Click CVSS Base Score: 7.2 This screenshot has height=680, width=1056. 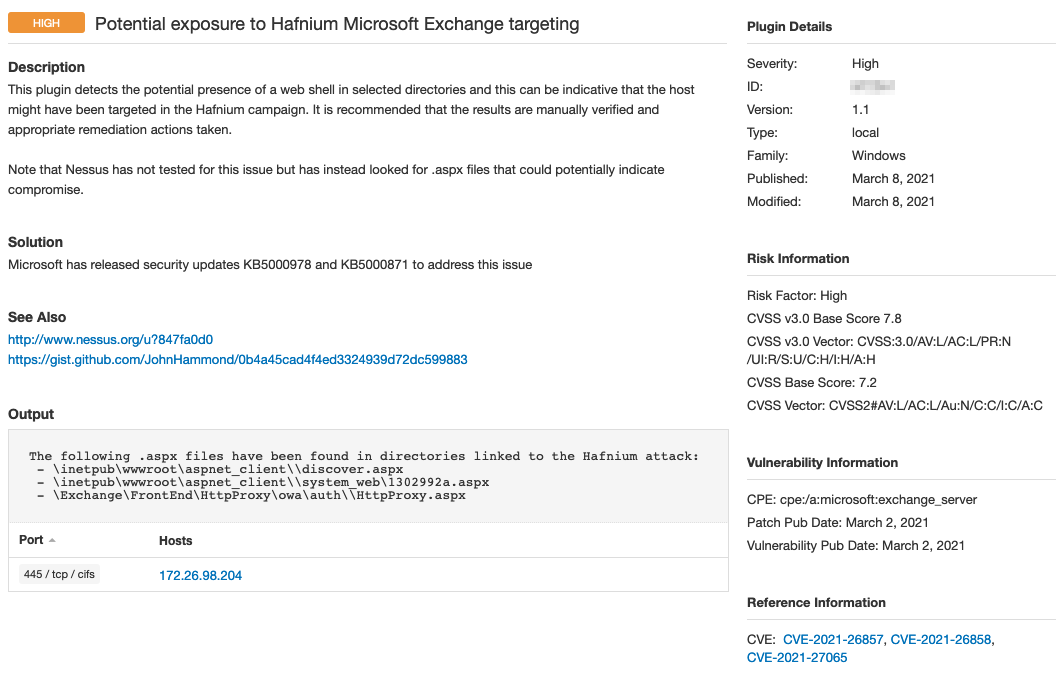812,382
